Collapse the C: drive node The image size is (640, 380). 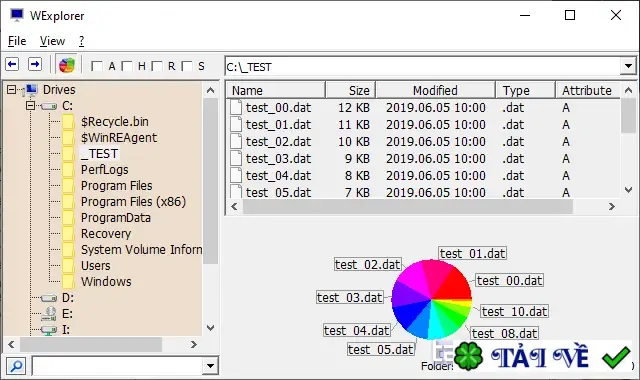[x=30, y=106]
